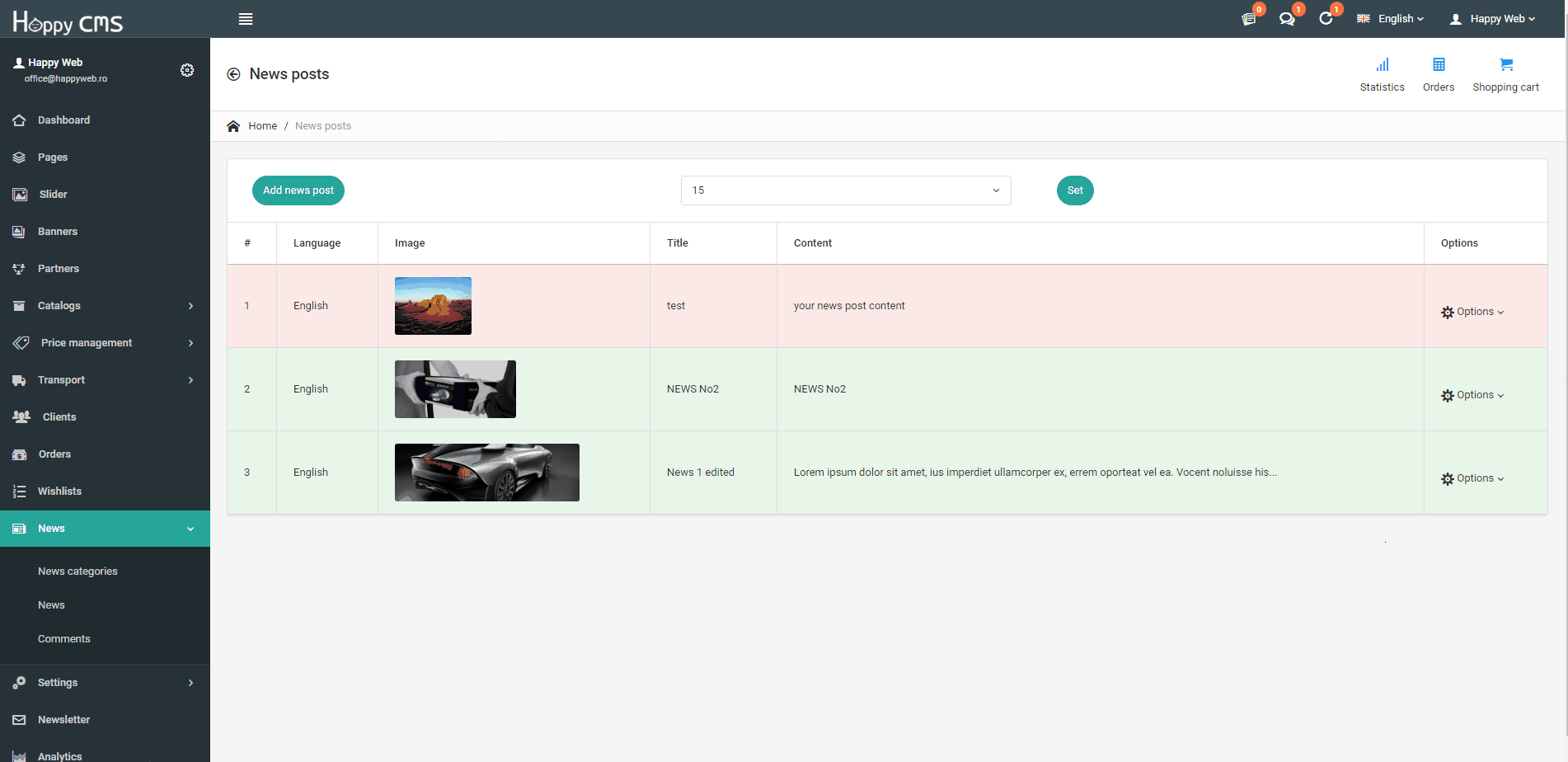Click the Lorem ipsum content text
The width and height of the screenshot is (1568, 762).
pyautogui.click(x=1035, y=473)
